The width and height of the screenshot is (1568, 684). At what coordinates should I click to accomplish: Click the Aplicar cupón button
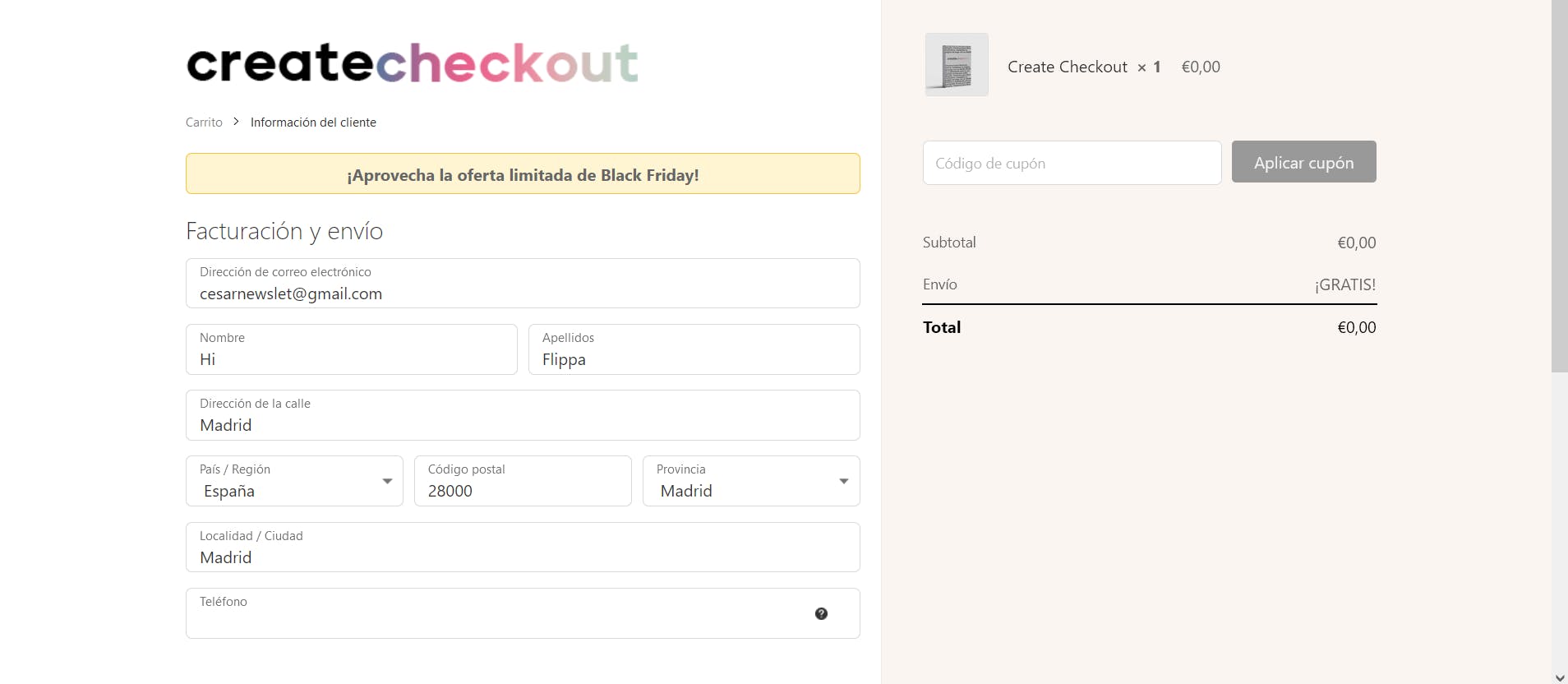[1303, 162]
